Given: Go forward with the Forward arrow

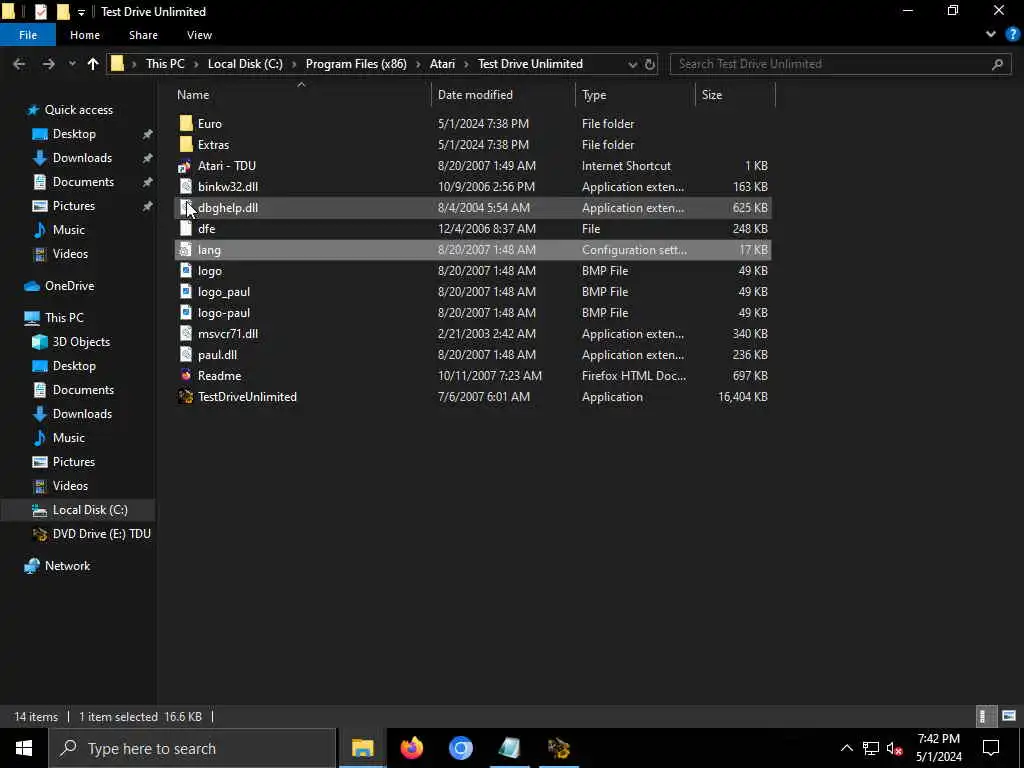Looking at the screenshot, I should (48, 64).
